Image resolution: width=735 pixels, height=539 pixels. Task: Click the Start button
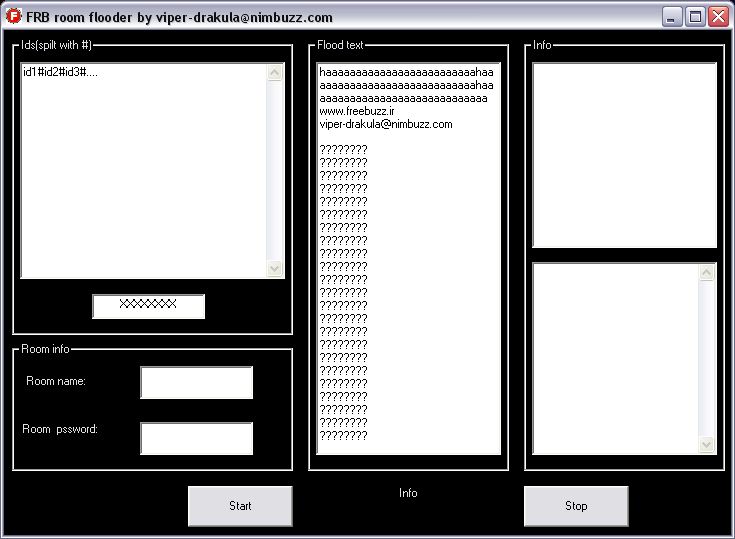pyautogui.click(x=240, y=506)
